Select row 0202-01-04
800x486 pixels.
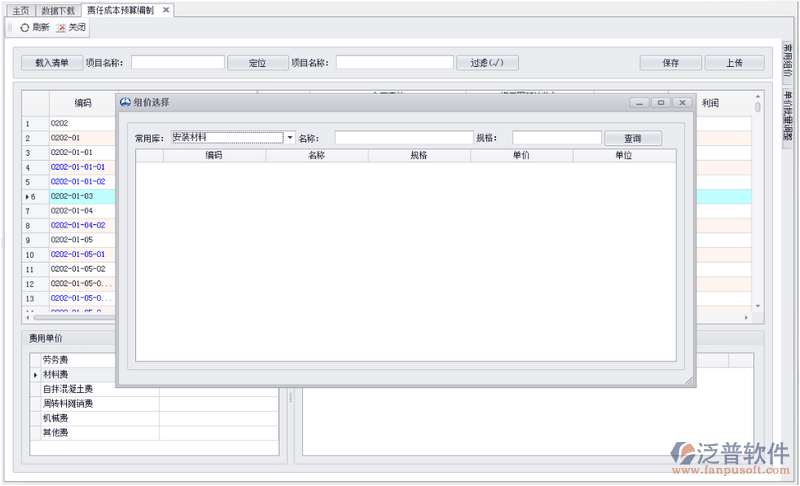point(83,211)
